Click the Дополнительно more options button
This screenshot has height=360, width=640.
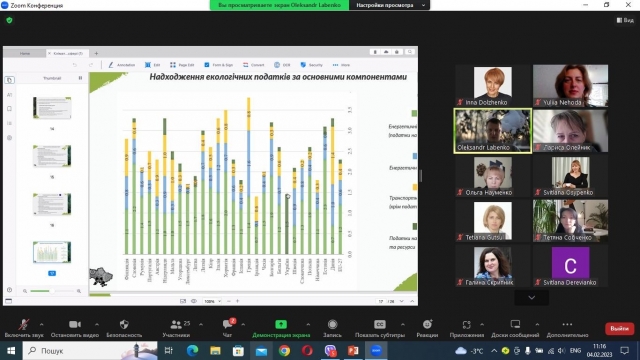[567, 328]
